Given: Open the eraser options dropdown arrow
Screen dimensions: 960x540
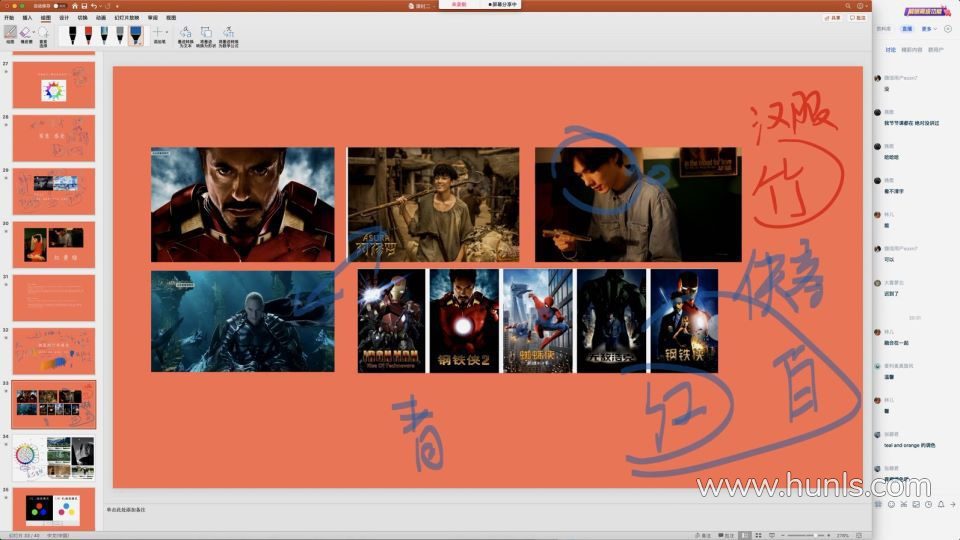Looking at the screenshot, I should click(x=34, y=32).
